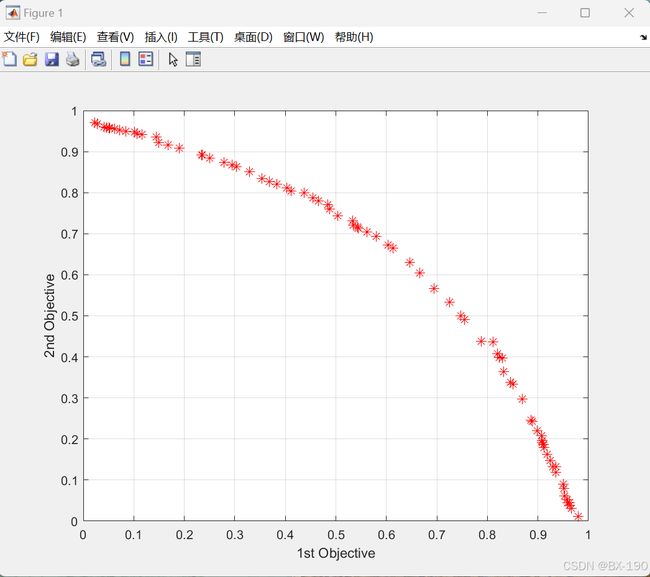Click the link plot icon in toolbar

[x=99, y=59]
